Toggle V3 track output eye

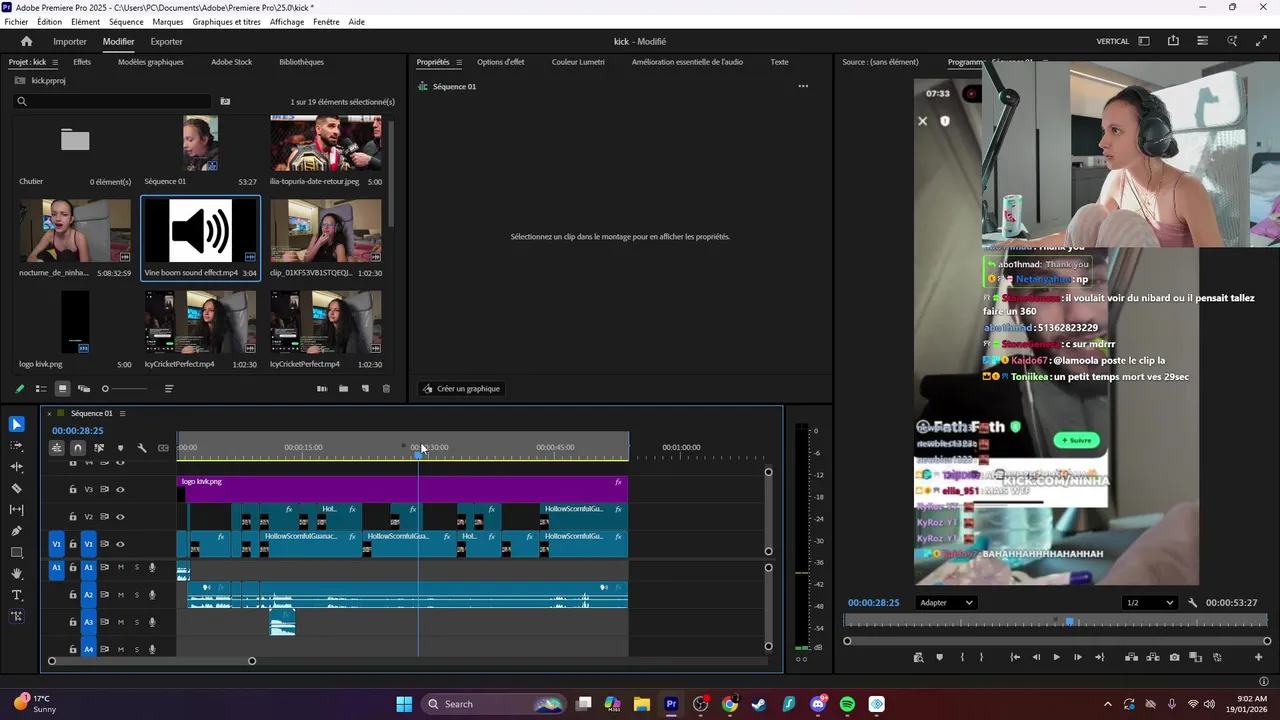120,490
